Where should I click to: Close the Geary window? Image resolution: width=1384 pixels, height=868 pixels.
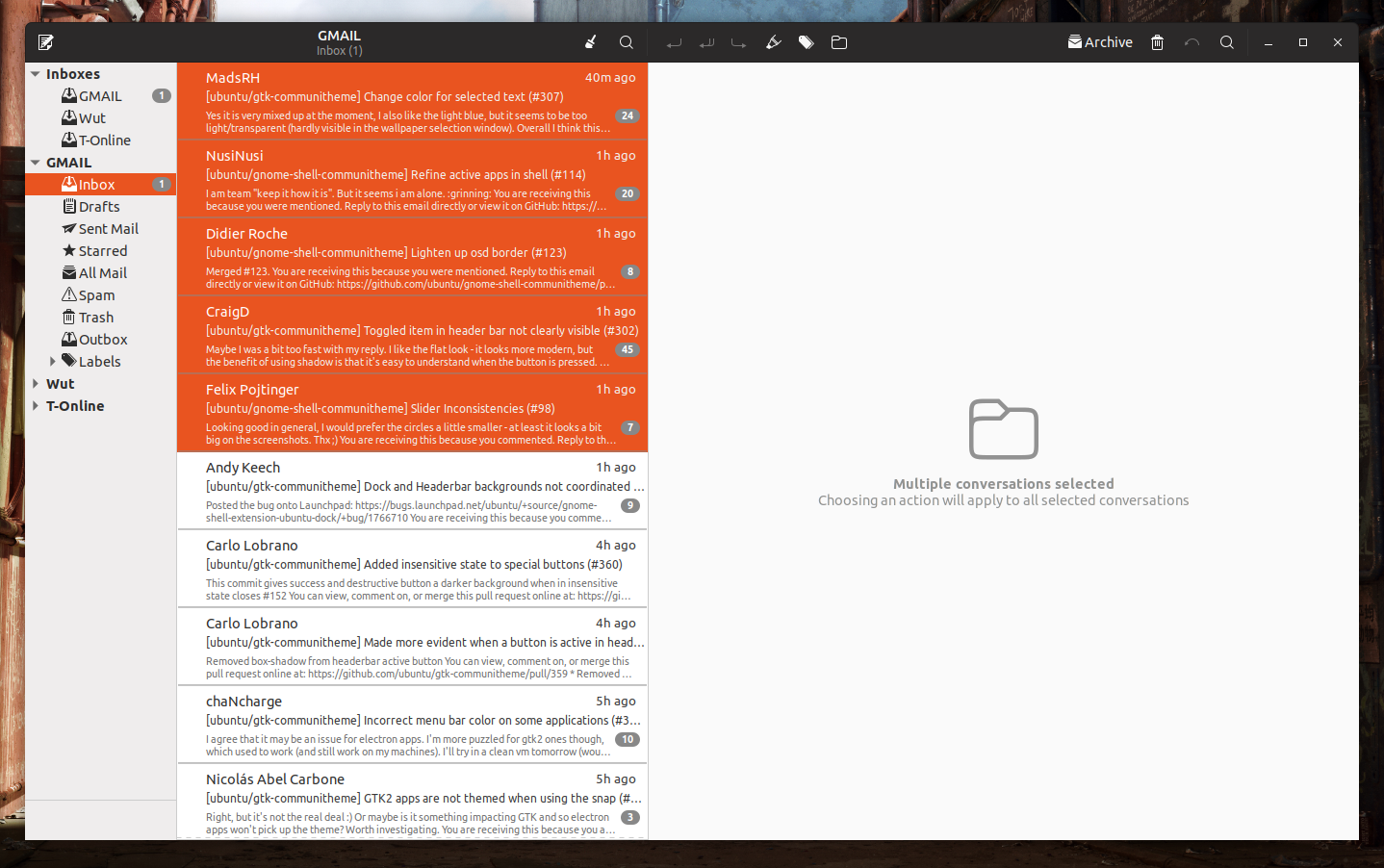point(1338,42)
